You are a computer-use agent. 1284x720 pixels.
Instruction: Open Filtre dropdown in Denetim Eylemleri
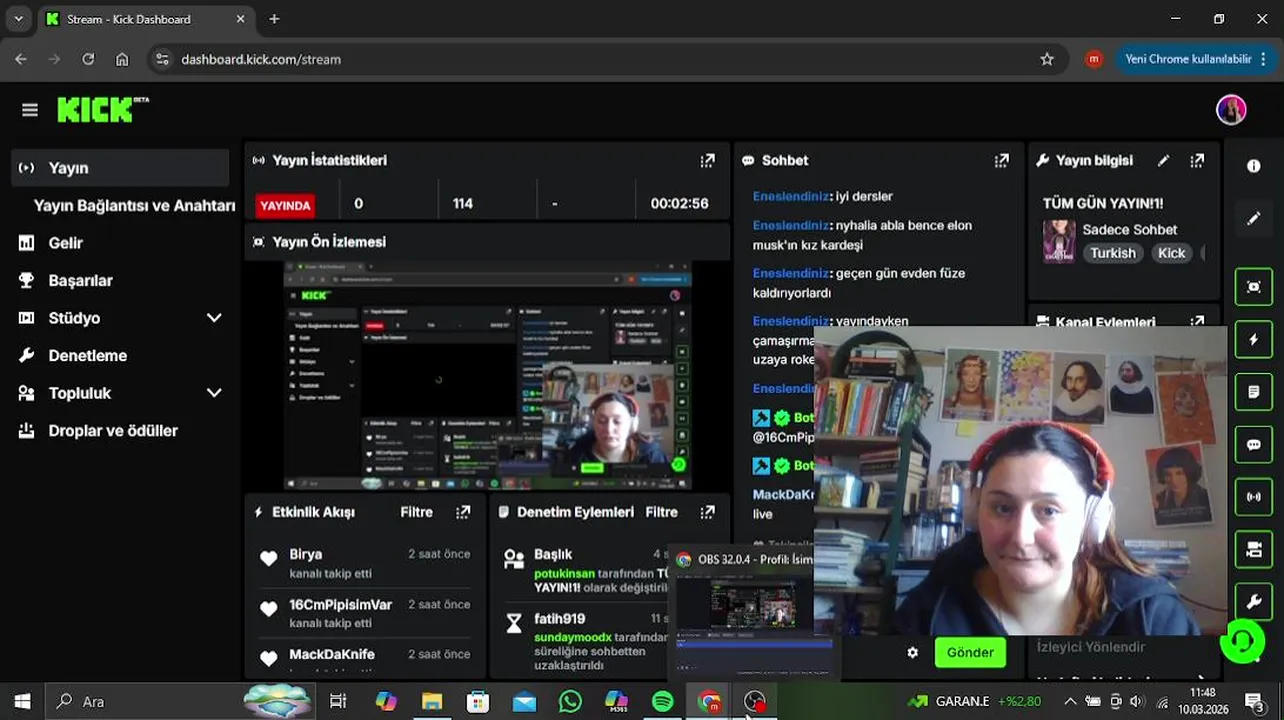point(662,512)
